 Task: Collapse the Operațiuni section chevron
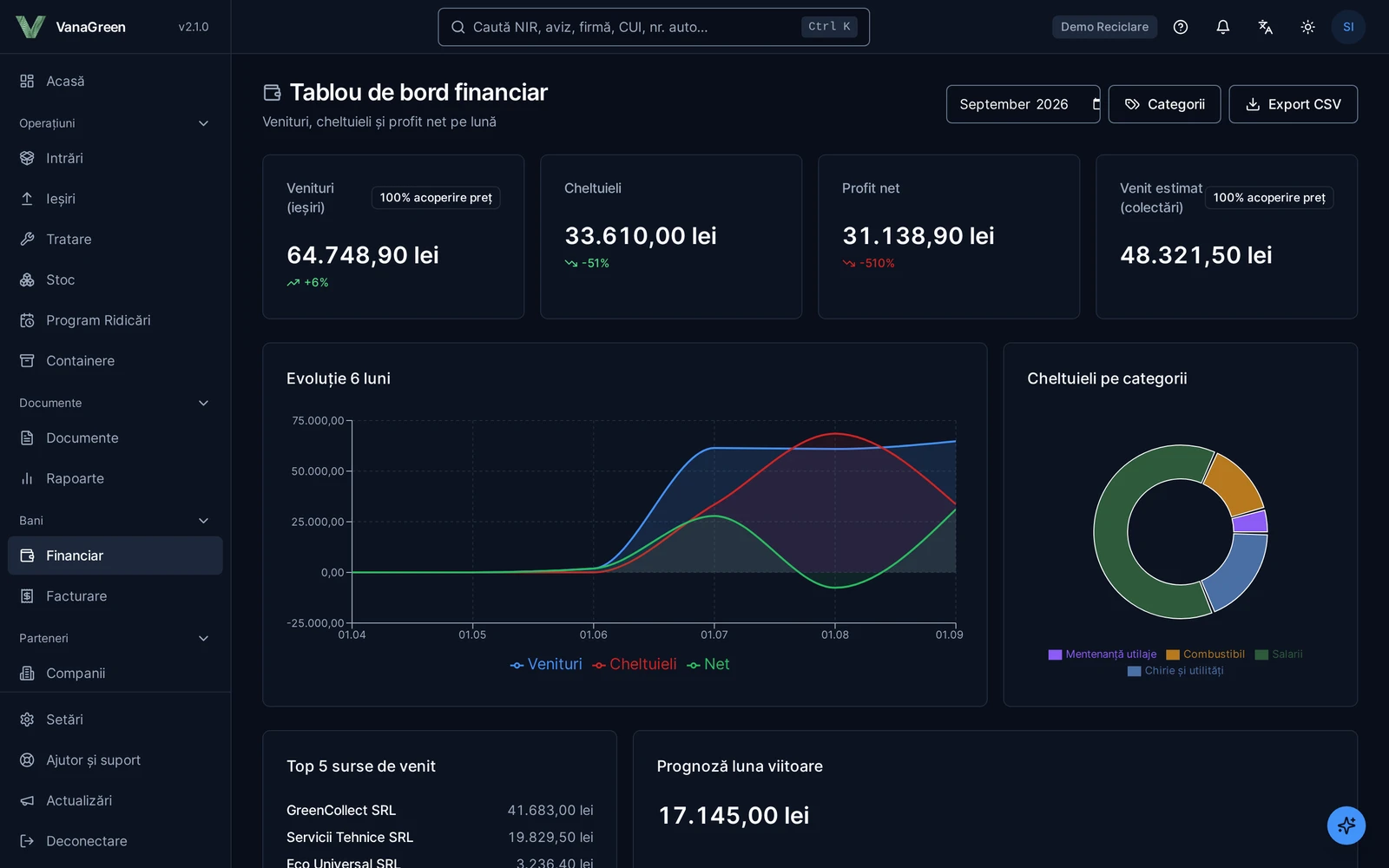[204, 123]
